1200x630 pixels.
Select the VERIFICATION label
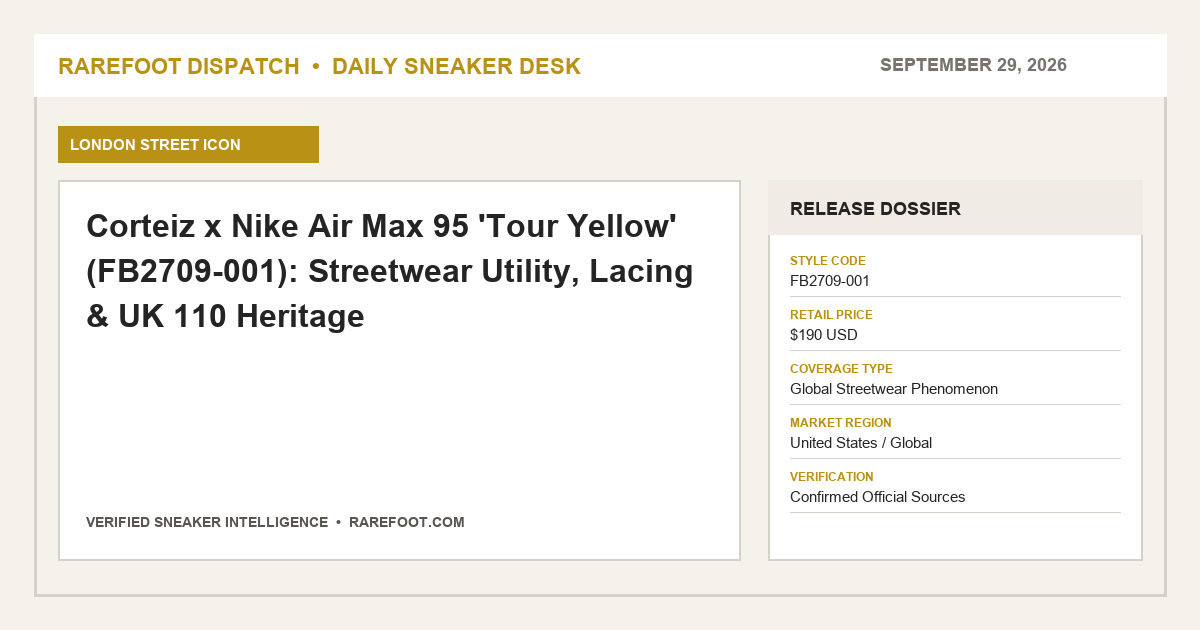coord(832,477)
